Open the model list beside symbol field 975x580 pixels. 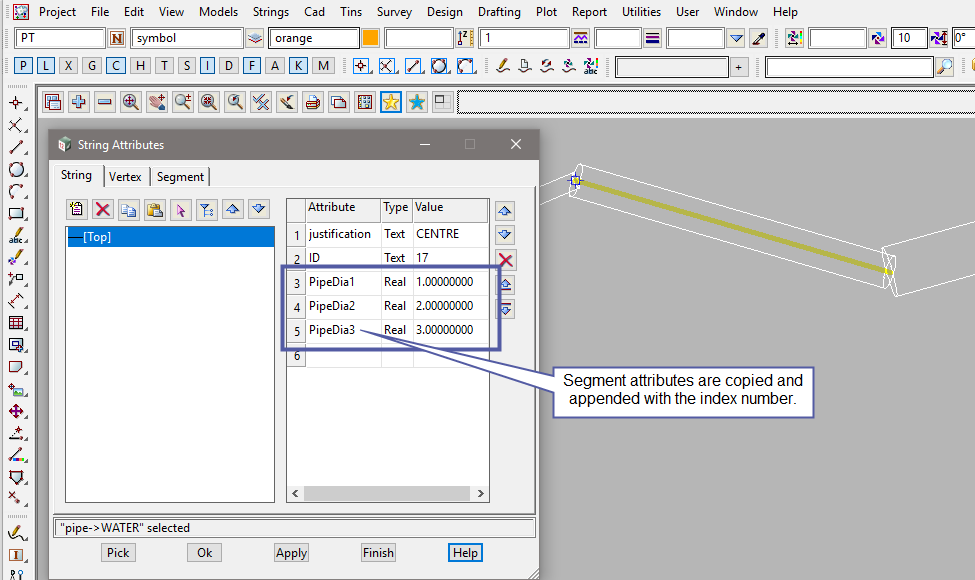(255, 38)
